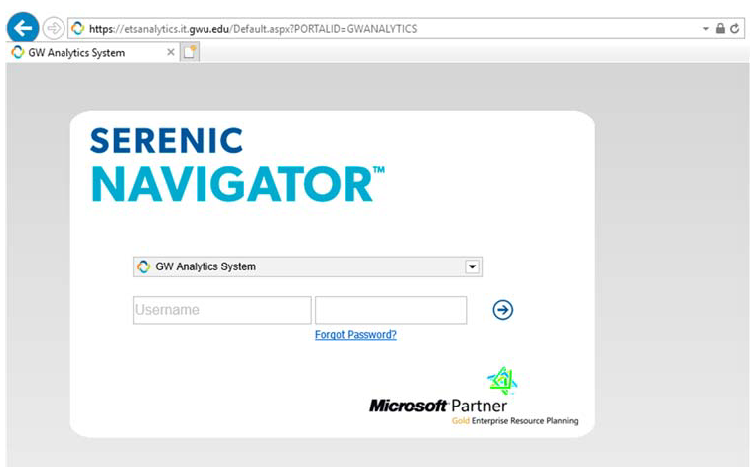
Task: Select the GW Analytics System browser tab
Action: [92, 53]
